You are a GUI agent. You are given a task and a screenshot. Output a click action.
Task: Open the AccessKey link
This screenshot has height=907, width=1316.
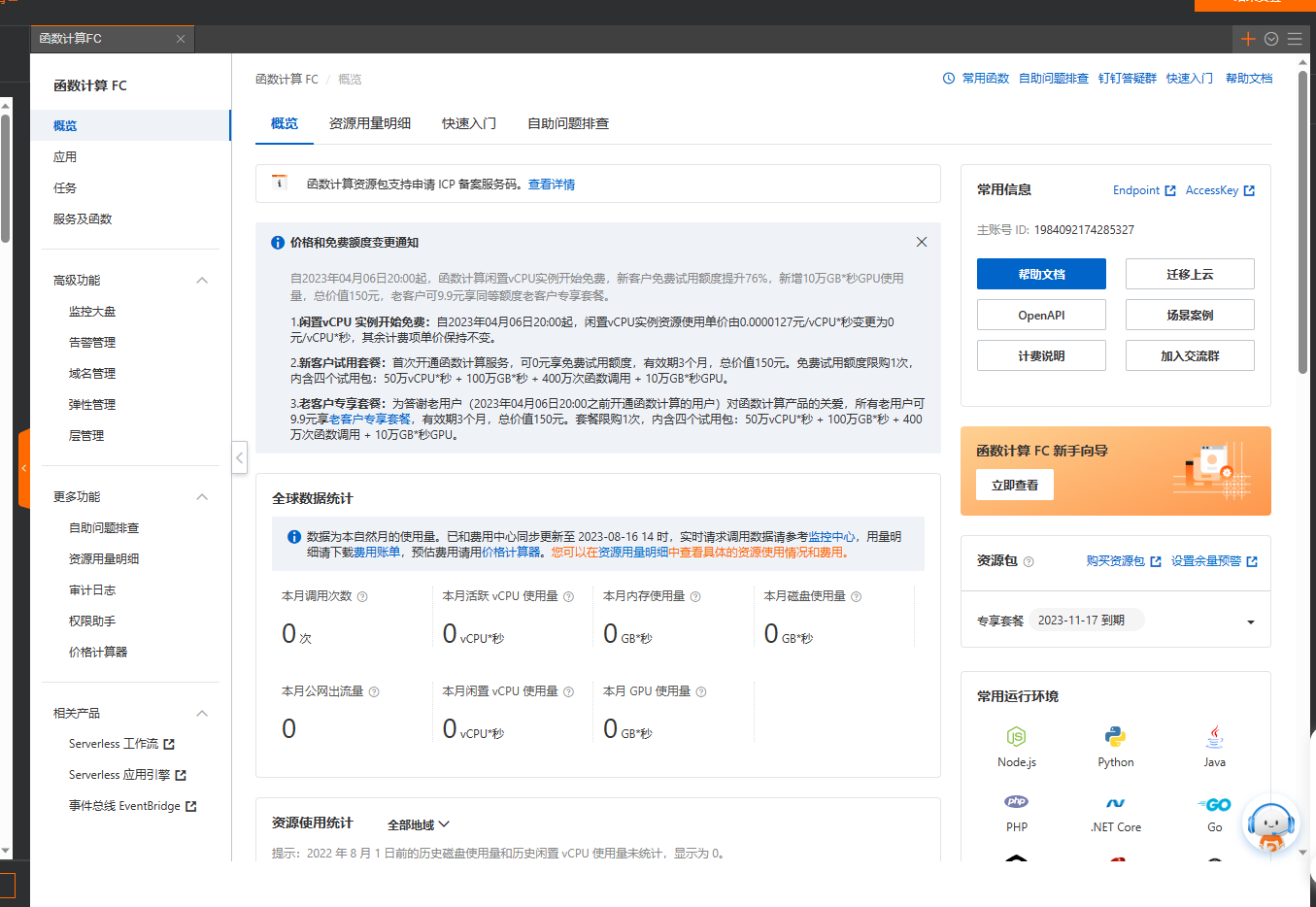pyautogui.click(x=1220, y=190)
